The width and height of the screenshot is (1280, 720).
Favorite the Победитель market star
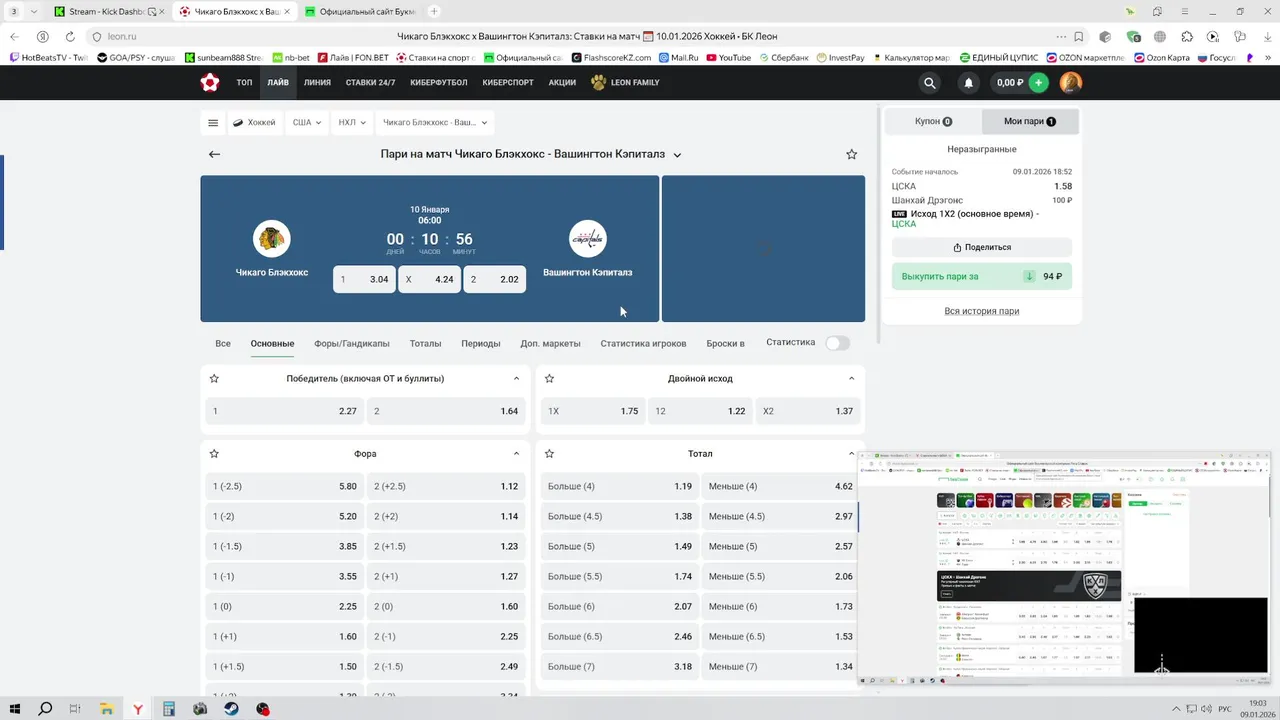214,379
